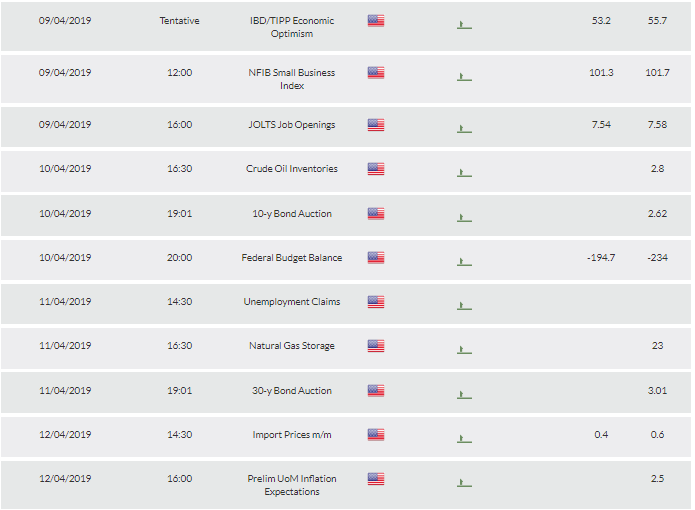
Task: Click the 10-y Bond Auction chart icon
Action: pos(464,218)
